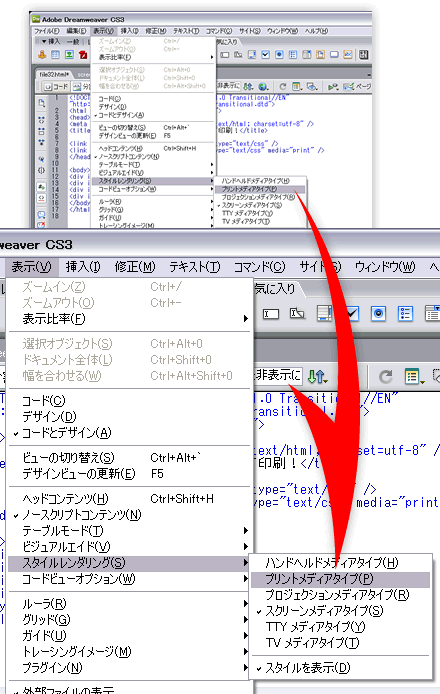
Task: Choose ビューの切り替え(S) in the enlarged menu
Action: click(x=130, y=458)
